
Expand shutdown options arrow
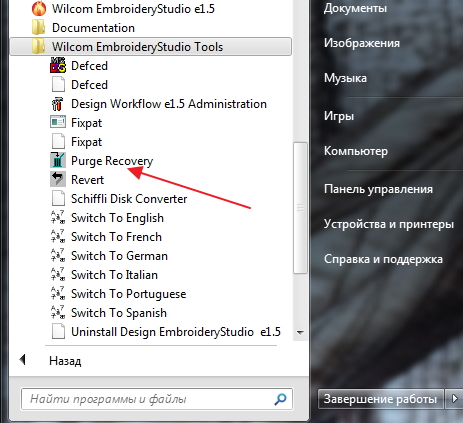(x=454, y=399)
